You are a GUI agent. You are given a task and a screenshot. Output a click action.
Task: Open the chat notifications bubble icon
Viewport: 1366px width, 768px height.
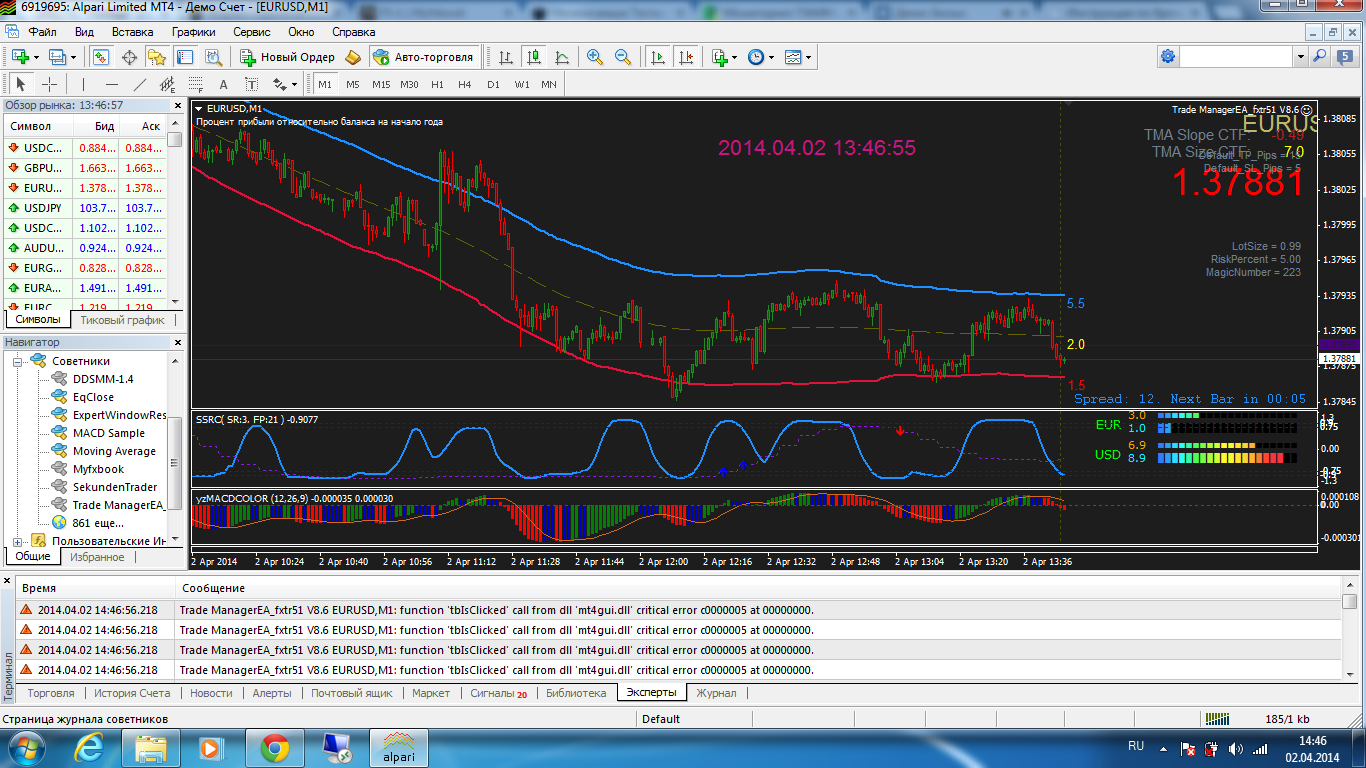1345,57
